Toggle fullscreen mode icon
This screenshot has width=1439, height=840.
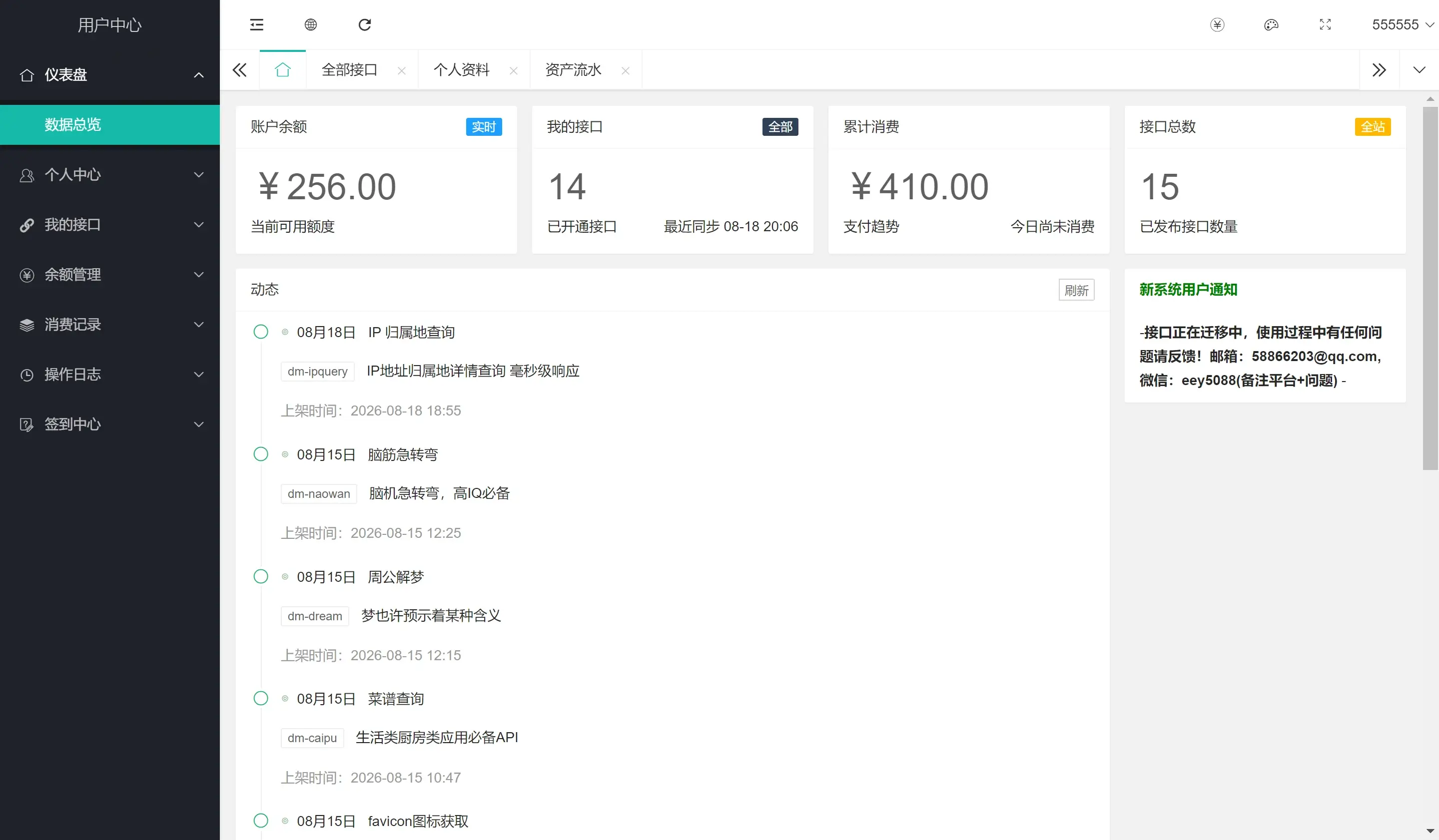[1326, 24]
